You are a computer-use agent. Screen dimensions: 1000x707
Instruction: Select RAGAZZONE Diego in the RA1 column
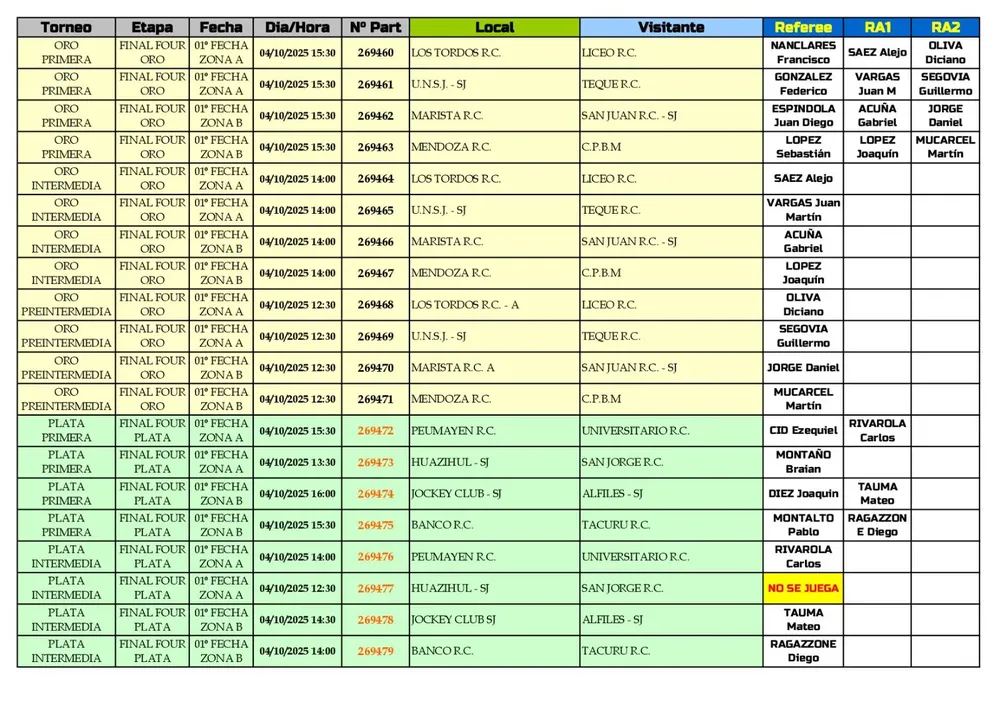876,526
